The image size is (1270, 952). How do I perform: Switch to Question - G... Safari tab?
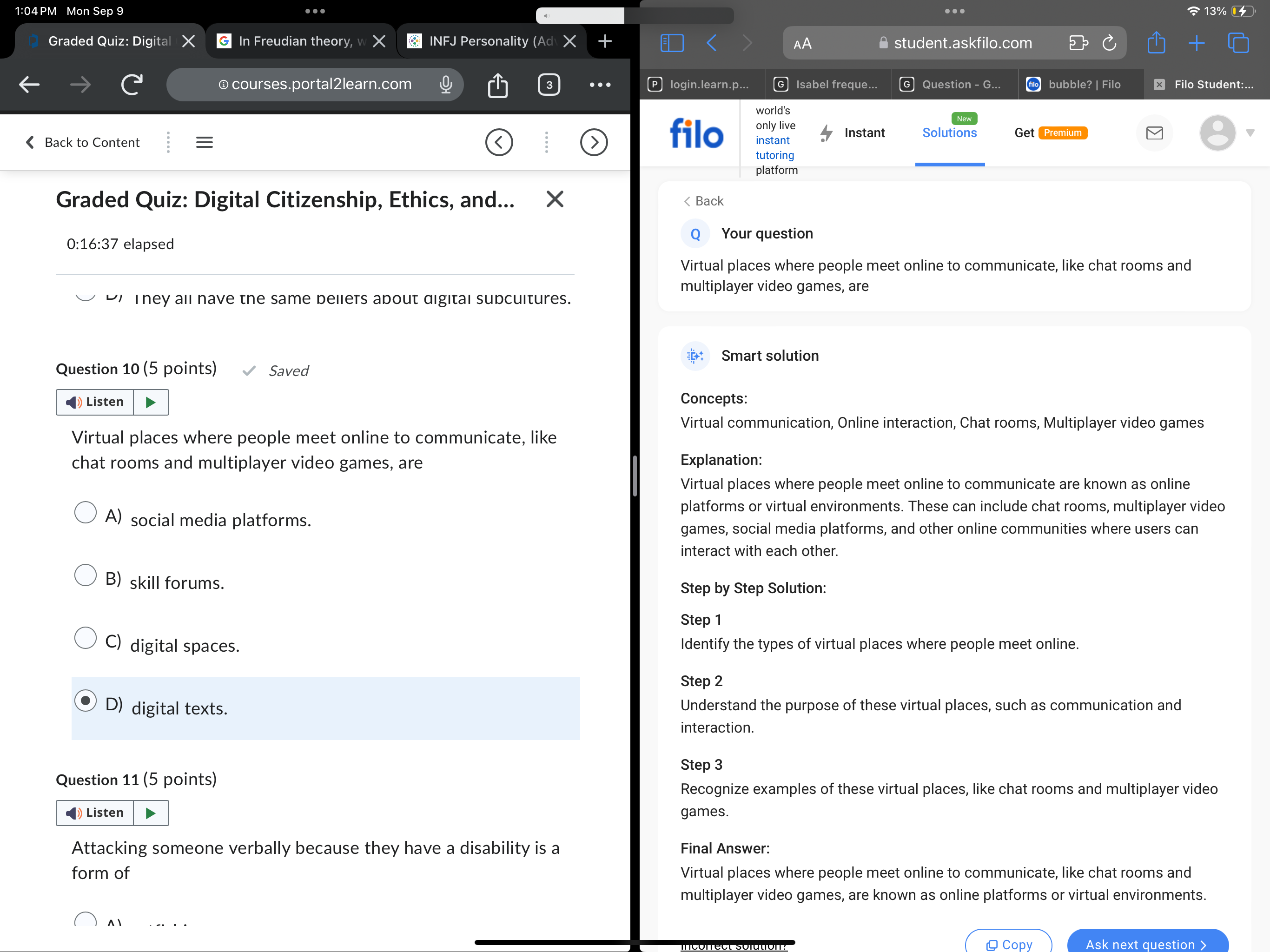[955, 85]
